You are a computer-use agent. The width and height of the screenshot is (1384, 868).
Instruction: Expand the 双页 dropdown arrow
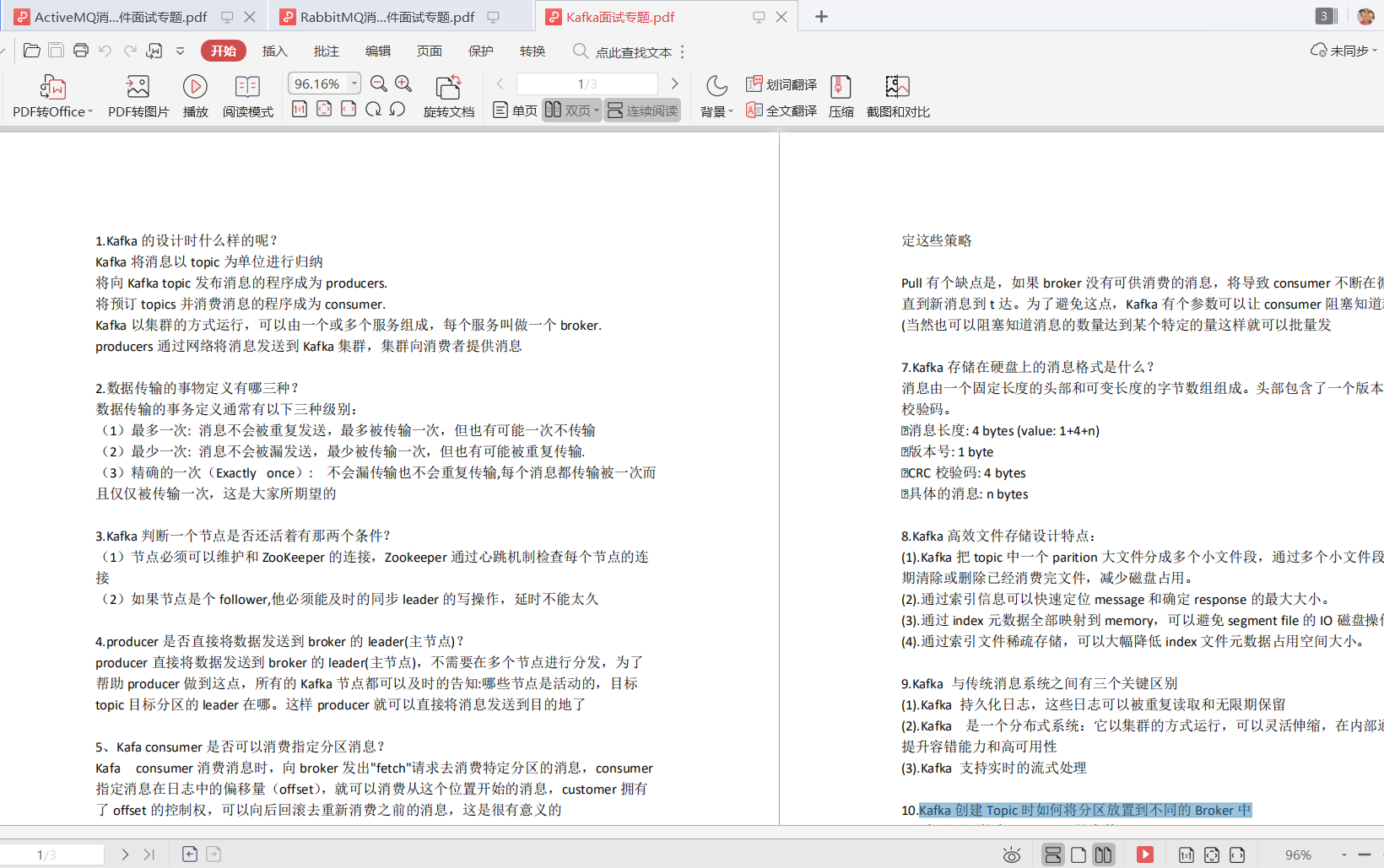point(596,111)
